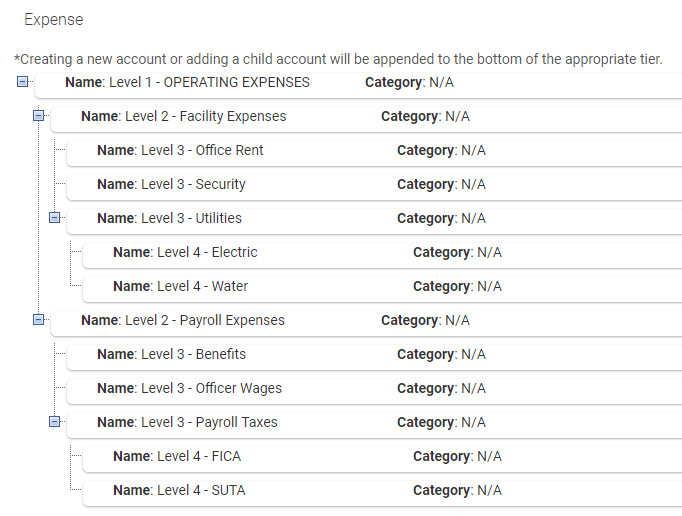682x516 pixels.
Task: Select the Utilities account row
Action: click(169, 218)
